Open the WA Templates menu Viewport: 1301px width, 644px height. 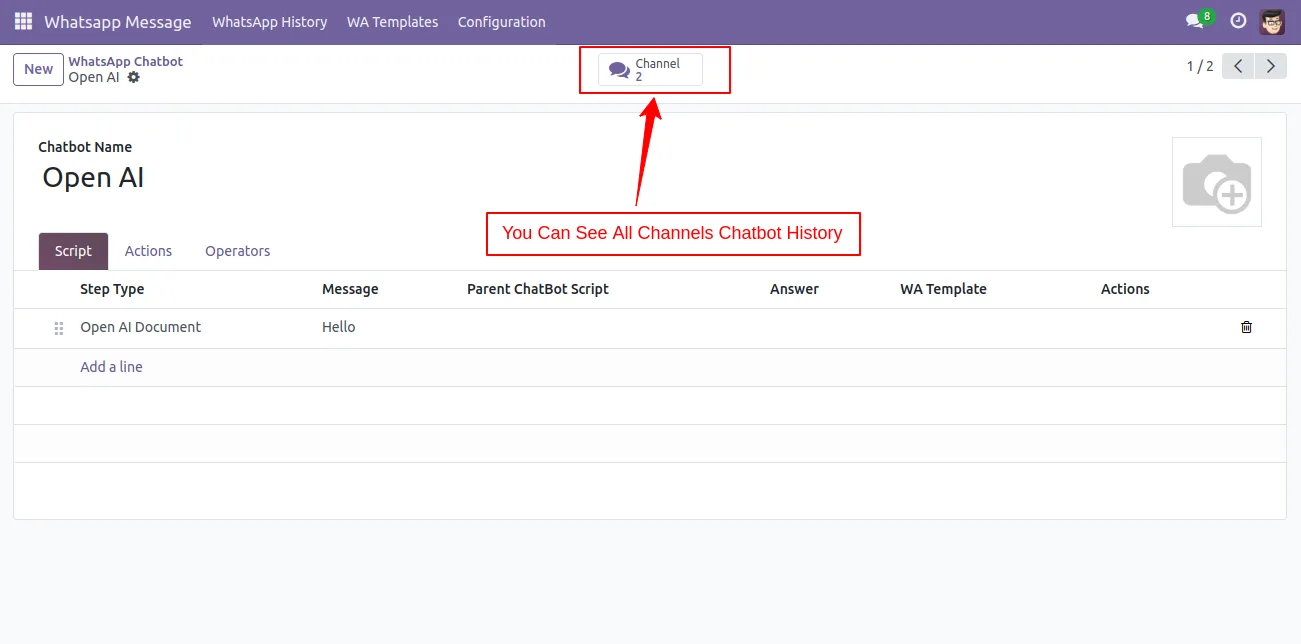pyautogui.click(x=392, y=21)
